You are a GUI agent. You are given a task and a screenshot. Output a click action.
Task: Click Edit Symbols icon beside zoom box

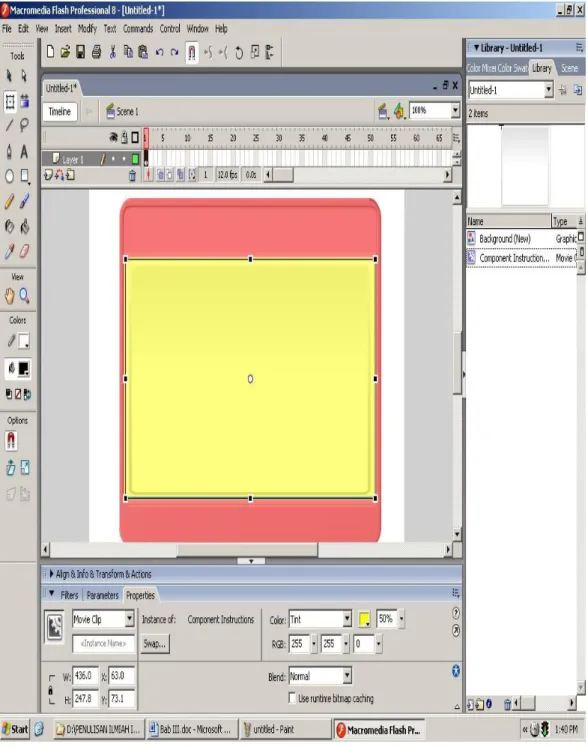[398, 111]
